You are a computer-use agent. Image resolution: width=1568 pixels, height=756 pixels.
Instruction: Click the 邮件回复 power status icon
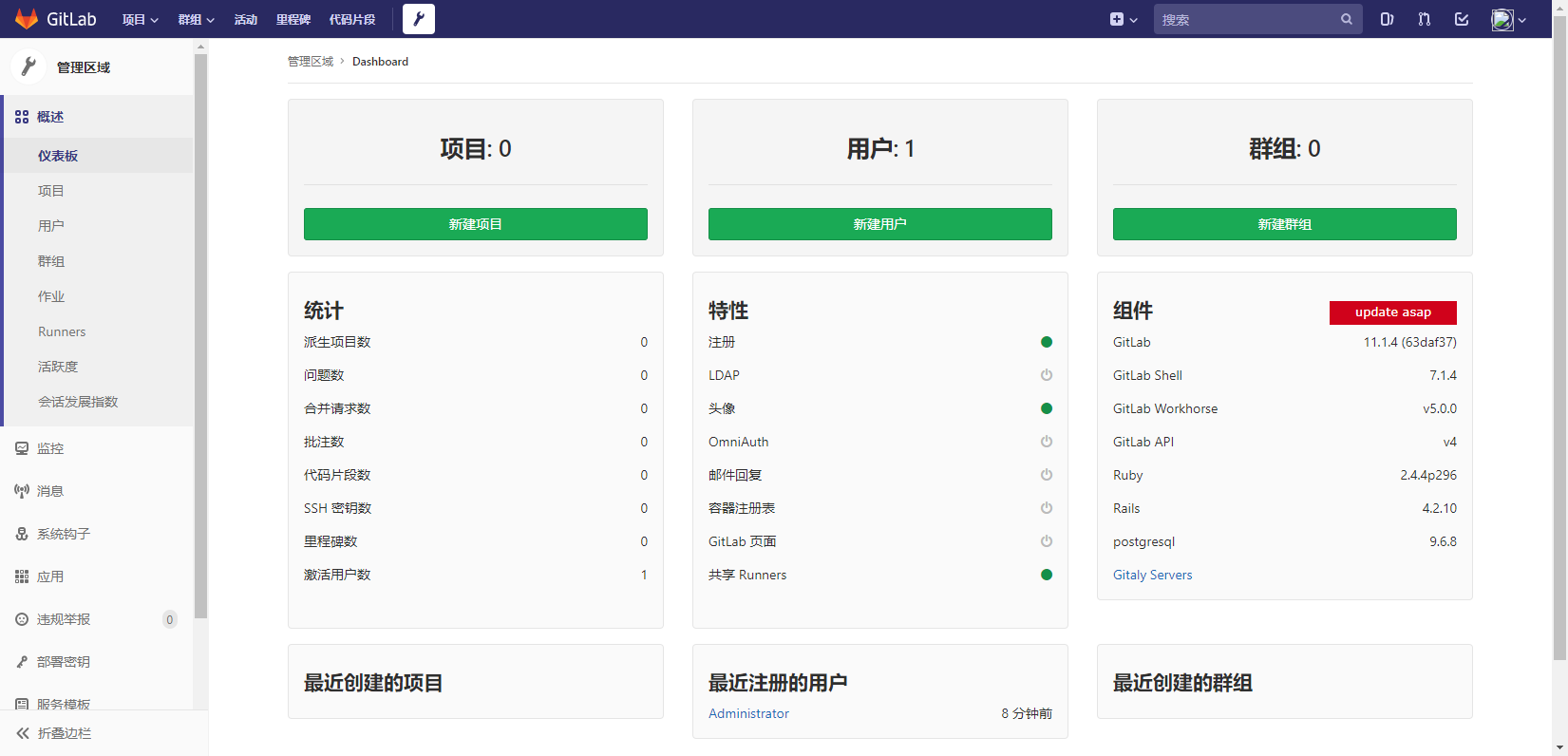[x=1047, y=475]
